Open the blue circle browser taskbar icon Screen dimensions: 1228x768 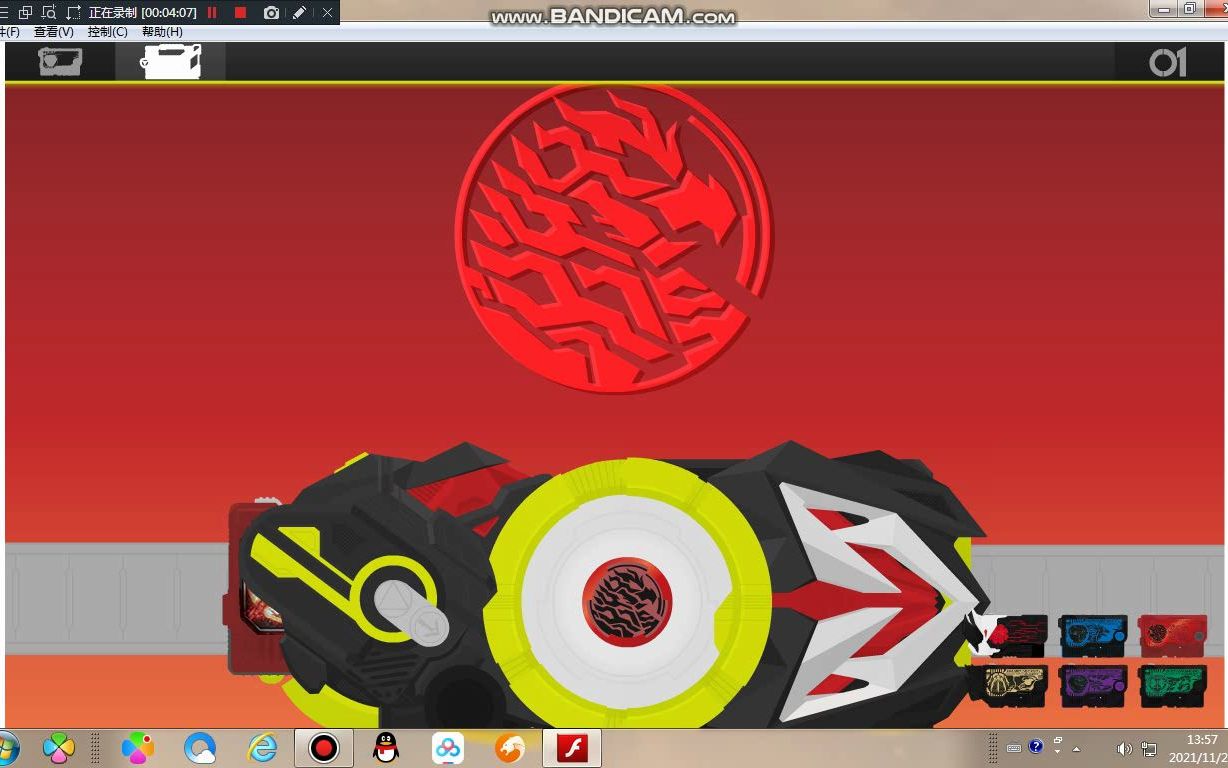[x=200, y=747]
